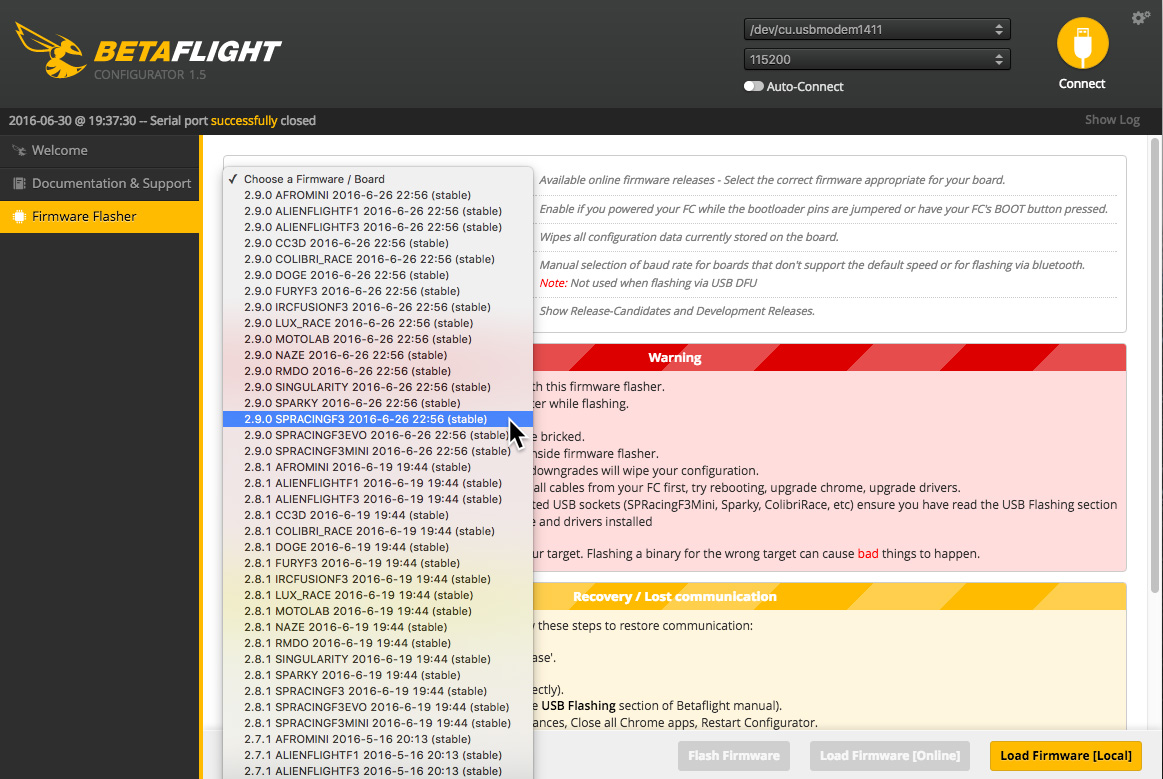The image size is (1163, 779).
Task: Select 2.8.1 SPRACINGF3MINI firmware
Action: point(378,723)
